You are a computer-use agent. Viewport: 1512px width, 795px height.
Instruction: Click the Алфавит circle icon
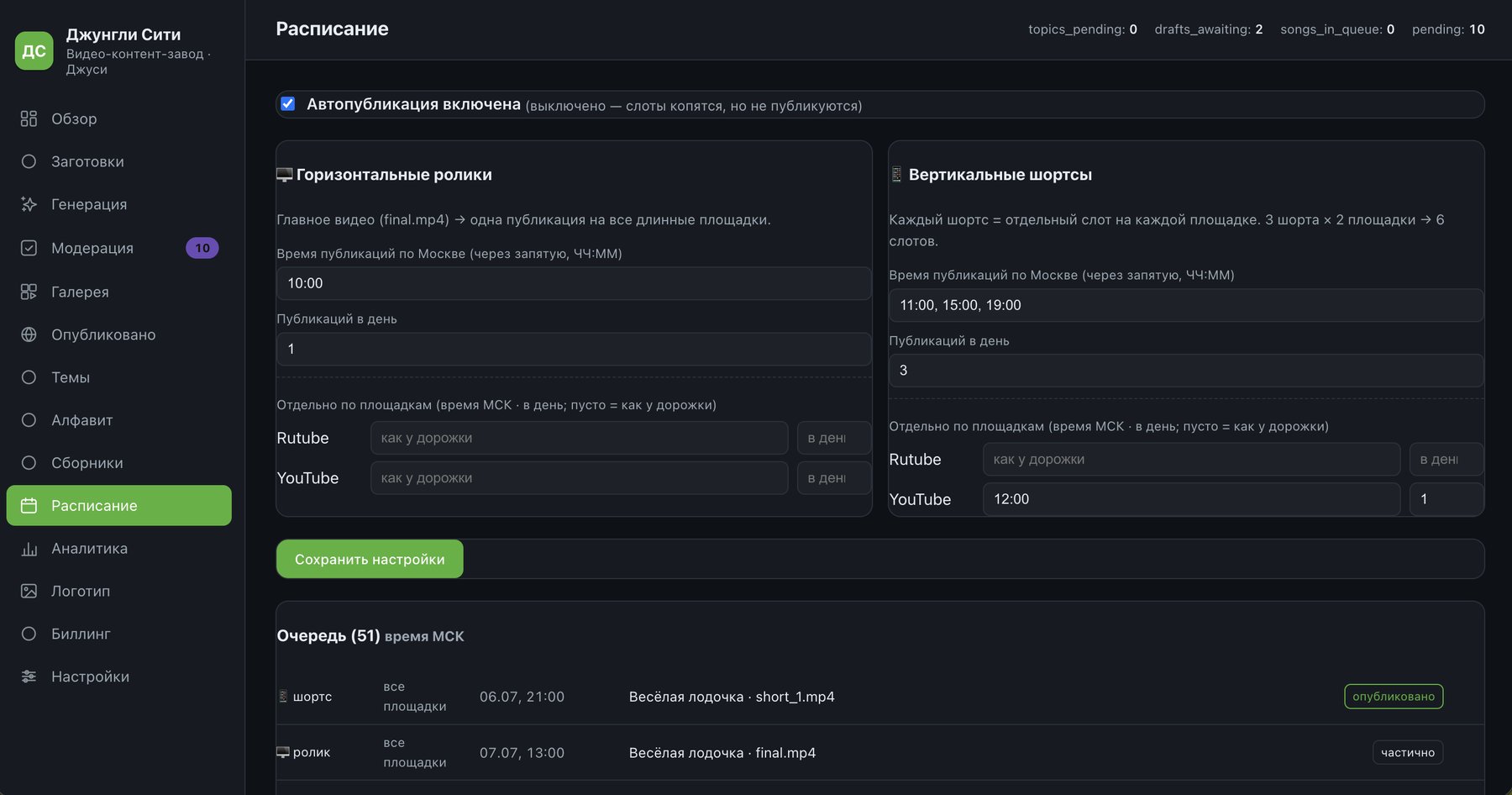pos(29,420)
